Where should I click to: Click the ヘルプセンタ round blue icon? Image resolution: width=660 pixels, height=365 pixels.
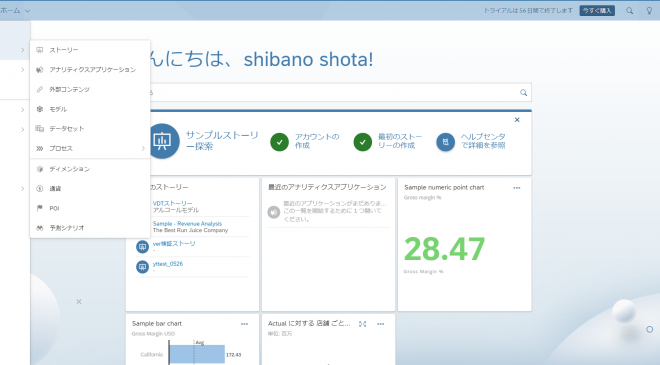point(445,142)
